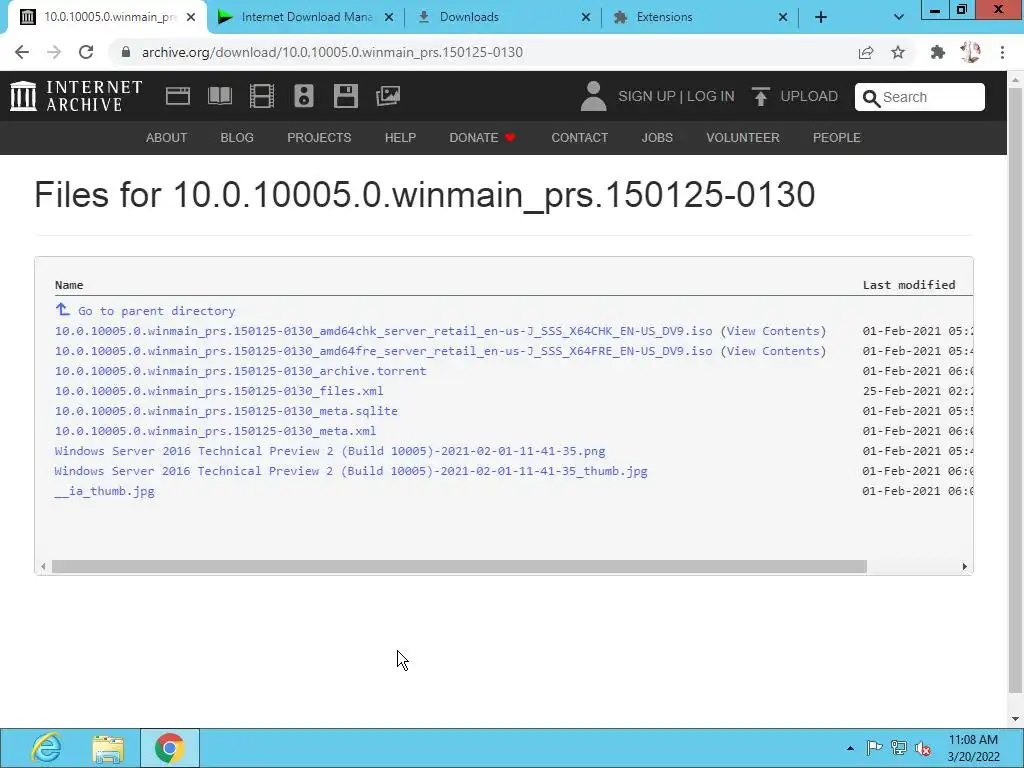Download the archive.torrent file
Viewport: 1024px width, 768px height.
(240, 371)
